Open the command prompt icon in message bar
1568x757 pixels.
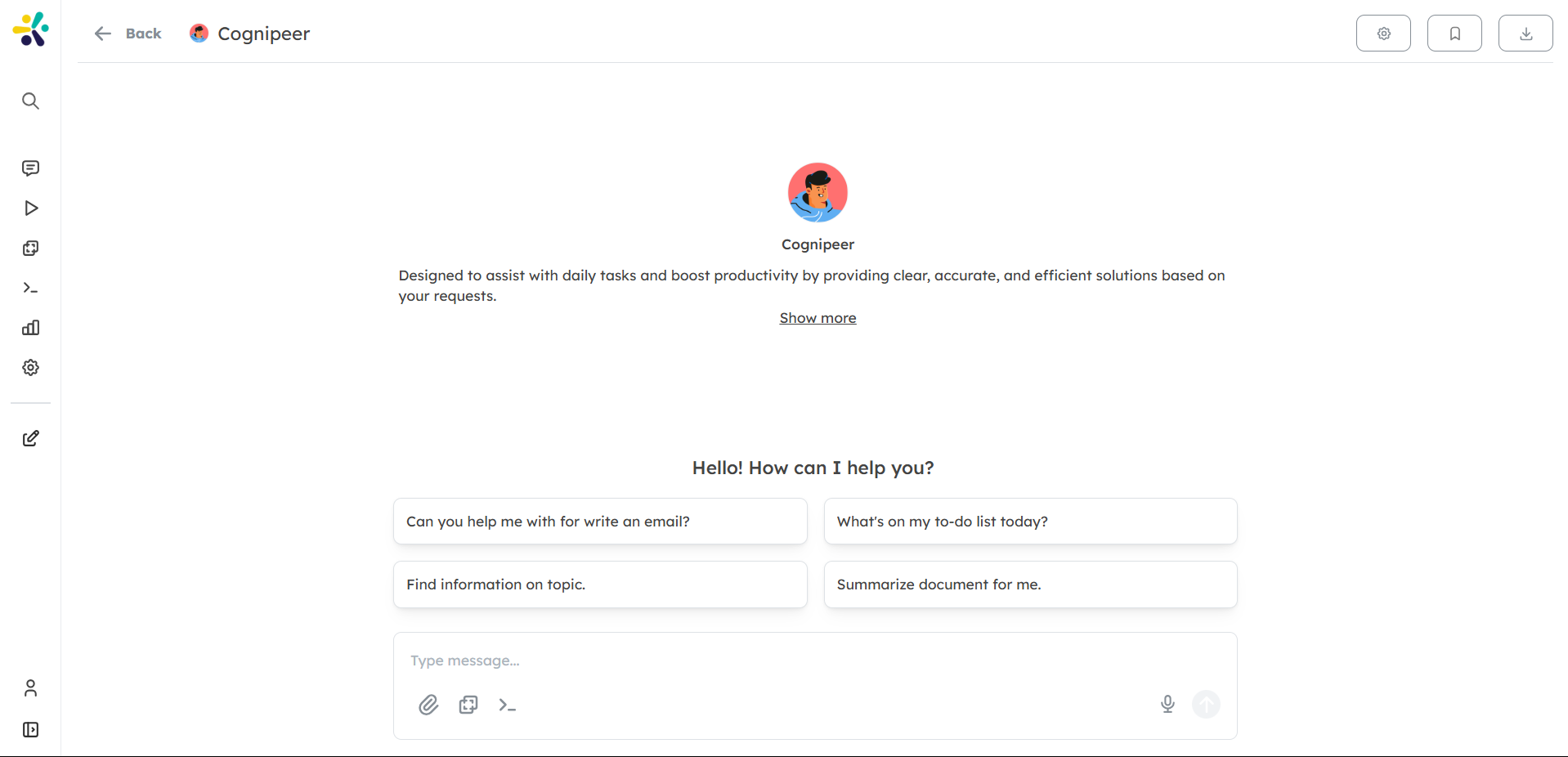507,704
